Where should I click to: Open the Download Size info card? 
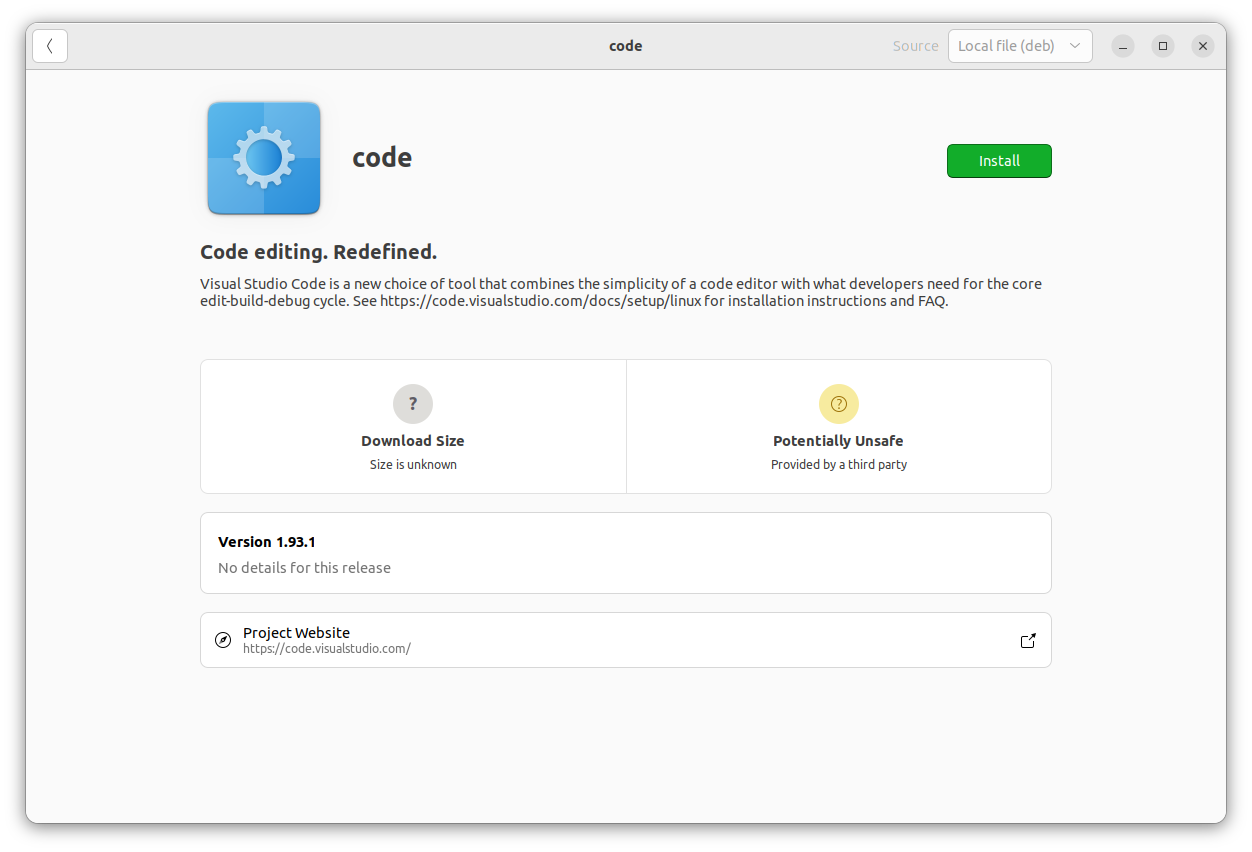pos(413,427)
